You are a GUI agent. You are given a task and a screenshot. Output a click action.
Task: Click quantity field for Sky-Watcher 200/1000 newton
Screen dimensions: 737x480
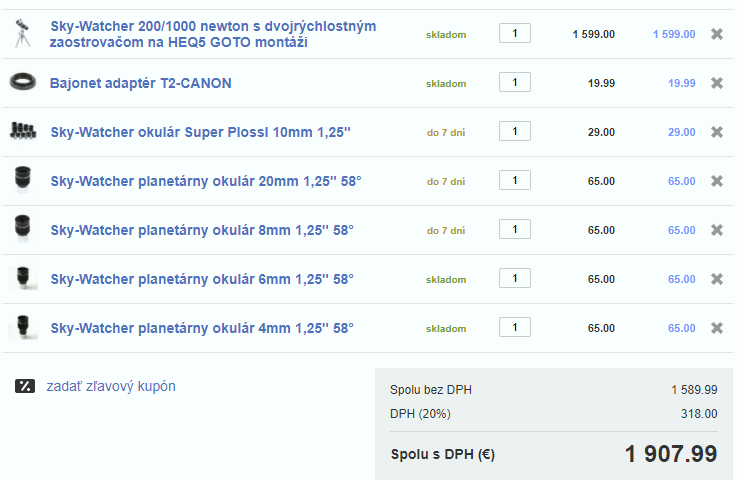click(514, 33)
